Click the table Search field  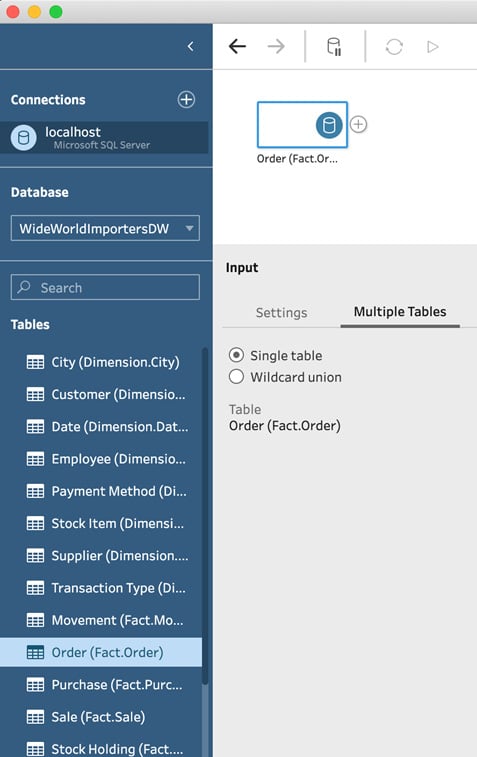pyautogui.click(x=105, y=287)
